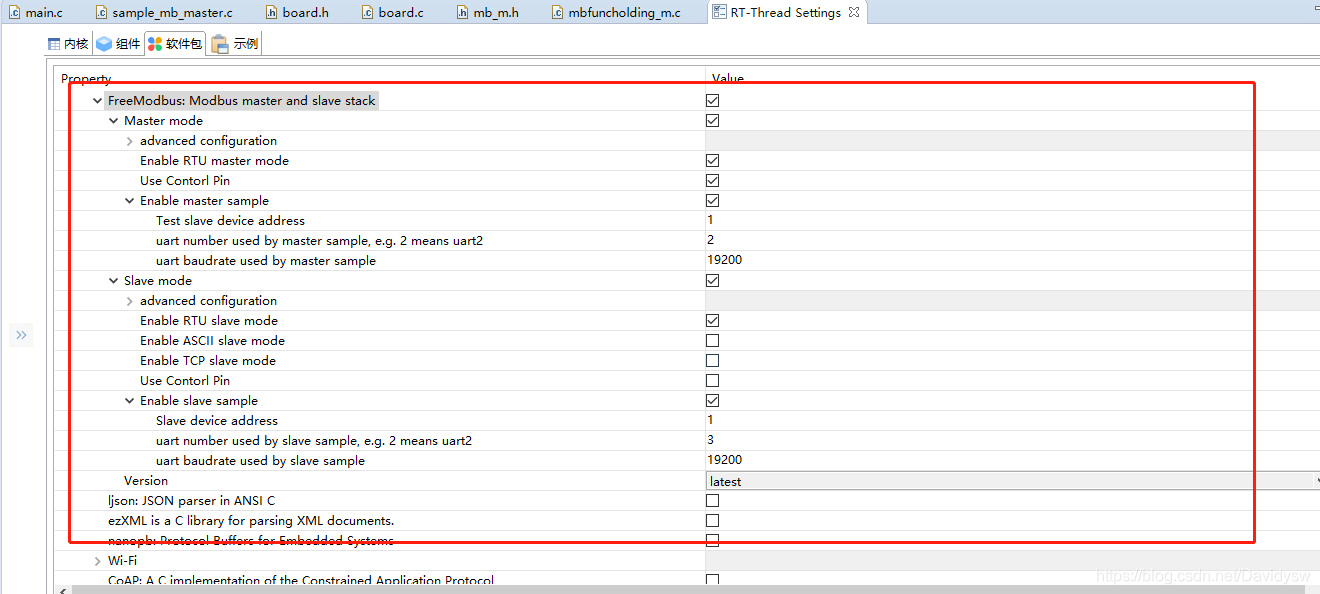Click the RT-Thread Settings tab icon
Viewport: 1320px width, 594px height.
click(720, 13)
